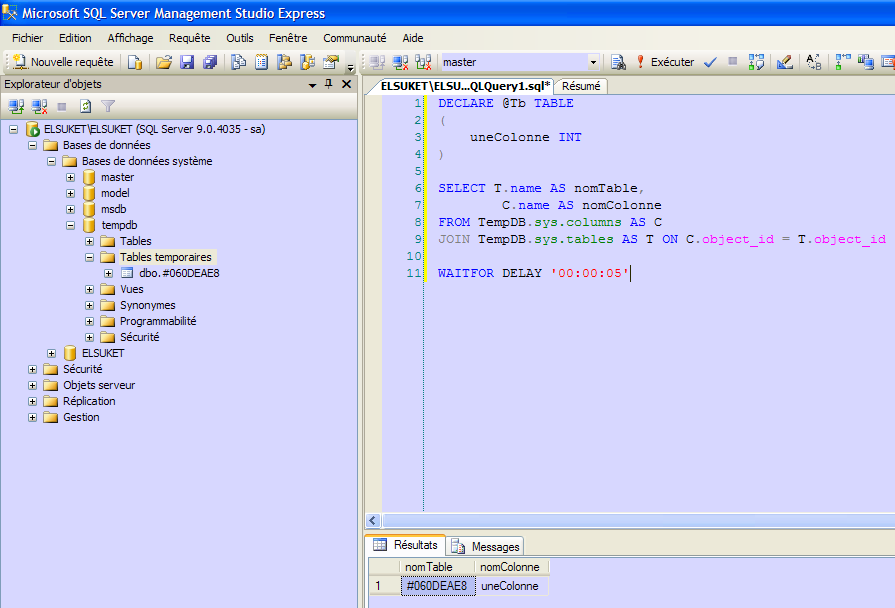Switch to the Messages tab

(x=487, y=547)
